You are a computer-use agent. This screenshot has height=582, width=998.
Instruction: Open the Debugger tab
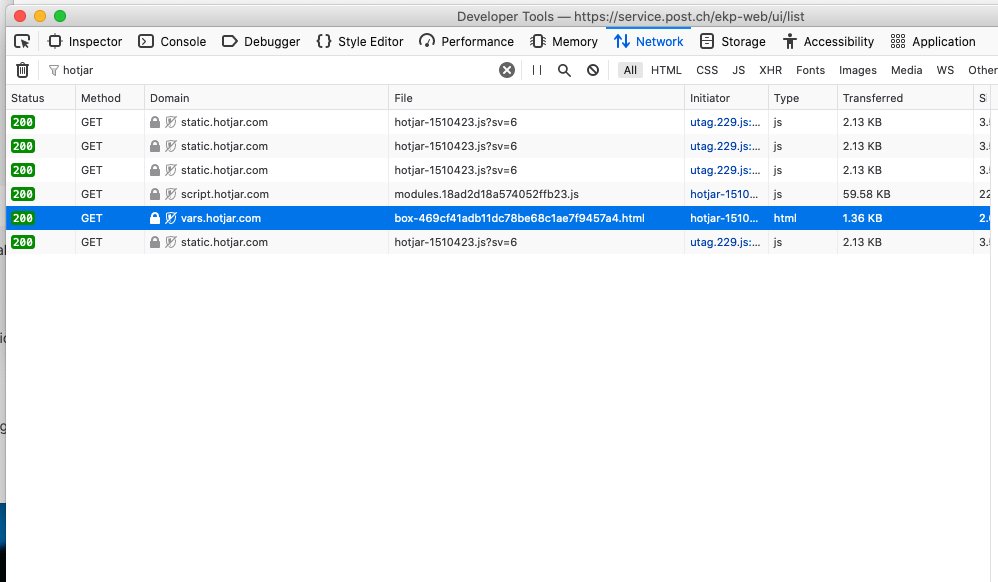click(260, 41)
